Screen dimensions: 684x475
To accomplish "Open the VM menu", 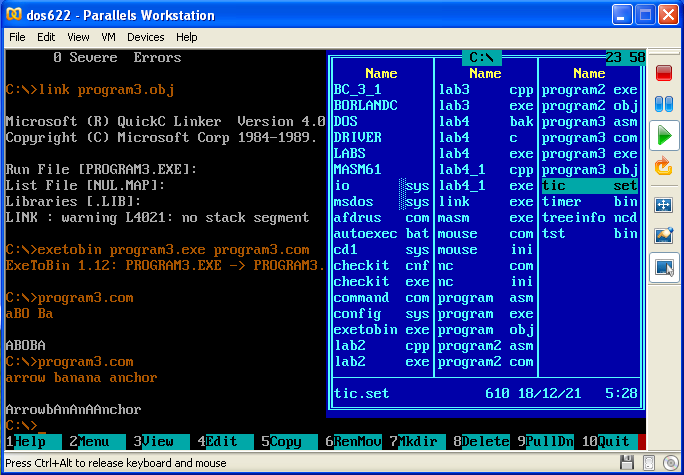I will pos(108,38).
